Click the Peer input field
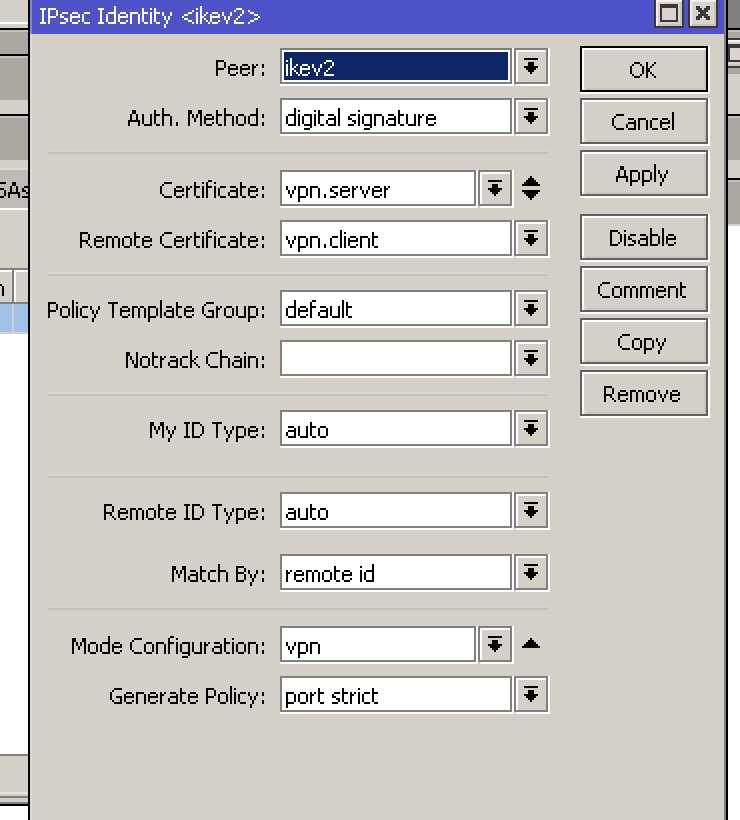This screenshot has height=820, width=740. [x=395, y=67]
